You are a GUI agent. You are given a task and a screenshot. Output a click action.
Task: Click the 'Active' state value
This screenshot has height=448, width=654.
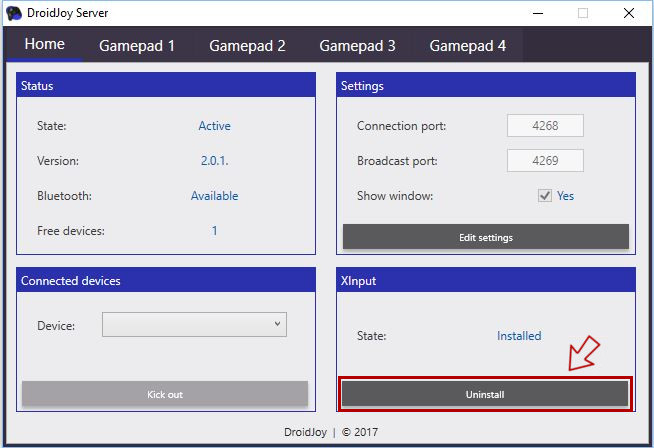tap(214, 126)
